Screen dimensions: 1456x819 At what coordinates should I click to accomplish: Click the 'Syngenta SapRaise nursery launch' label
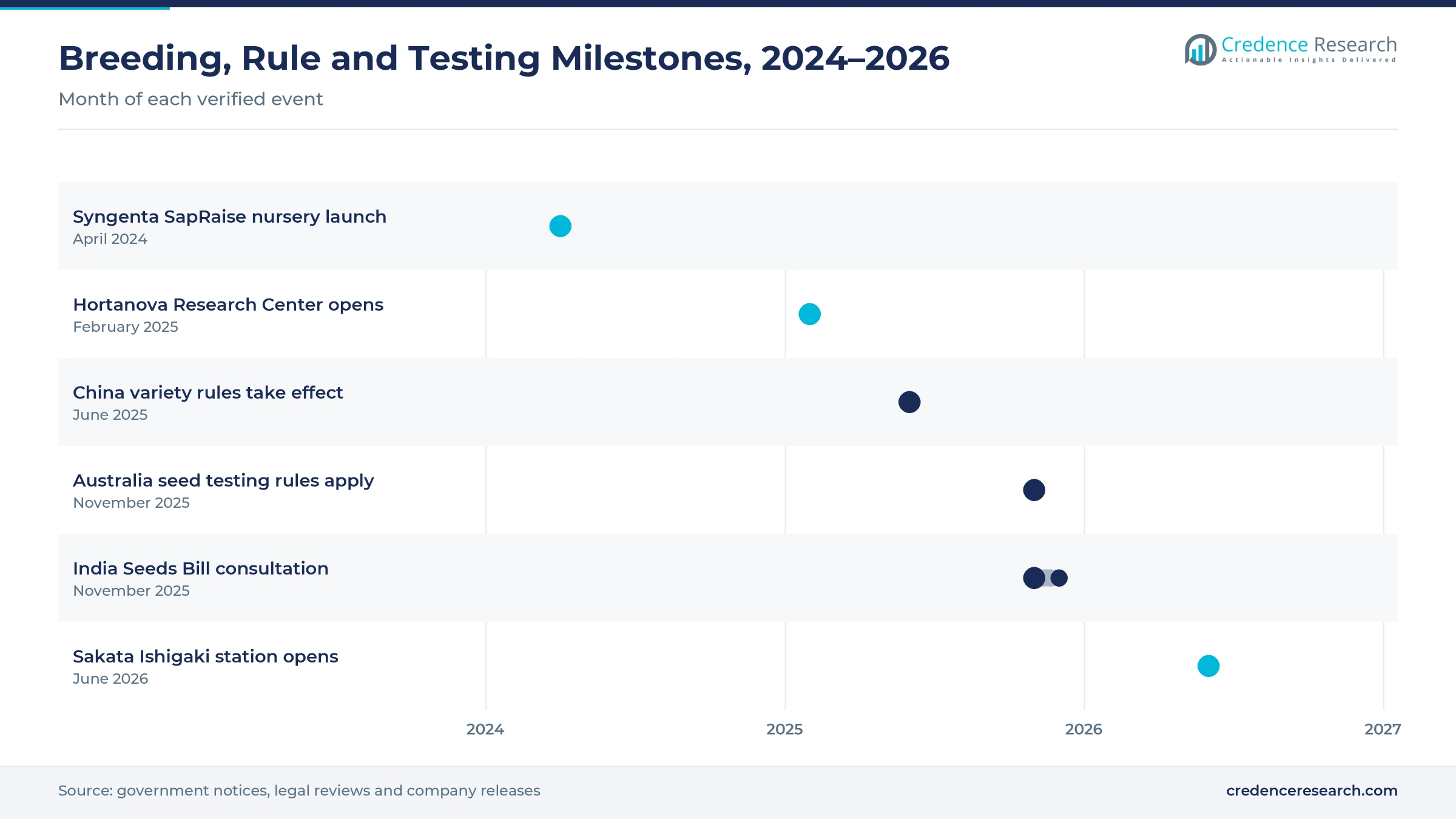229,217
